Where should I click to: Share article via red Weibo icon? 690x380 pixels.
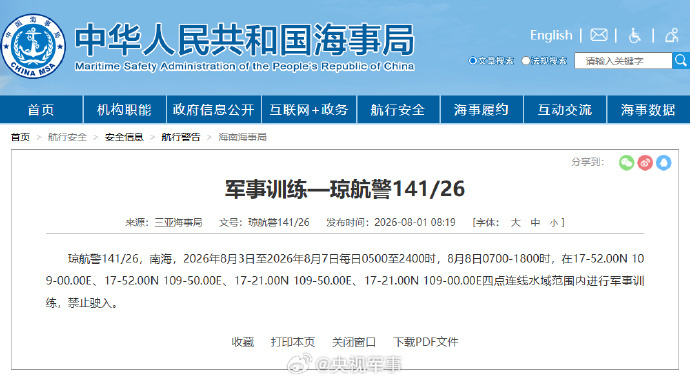point(645,163)
